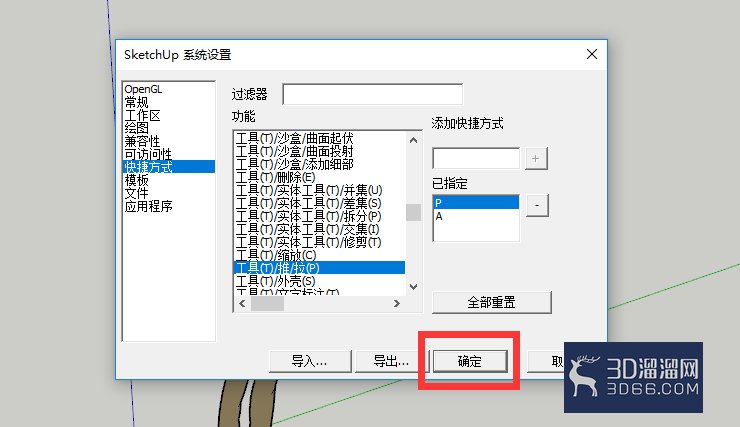Click the 导出... button
Screen dimensions: 740x427
tap(391, 361)
